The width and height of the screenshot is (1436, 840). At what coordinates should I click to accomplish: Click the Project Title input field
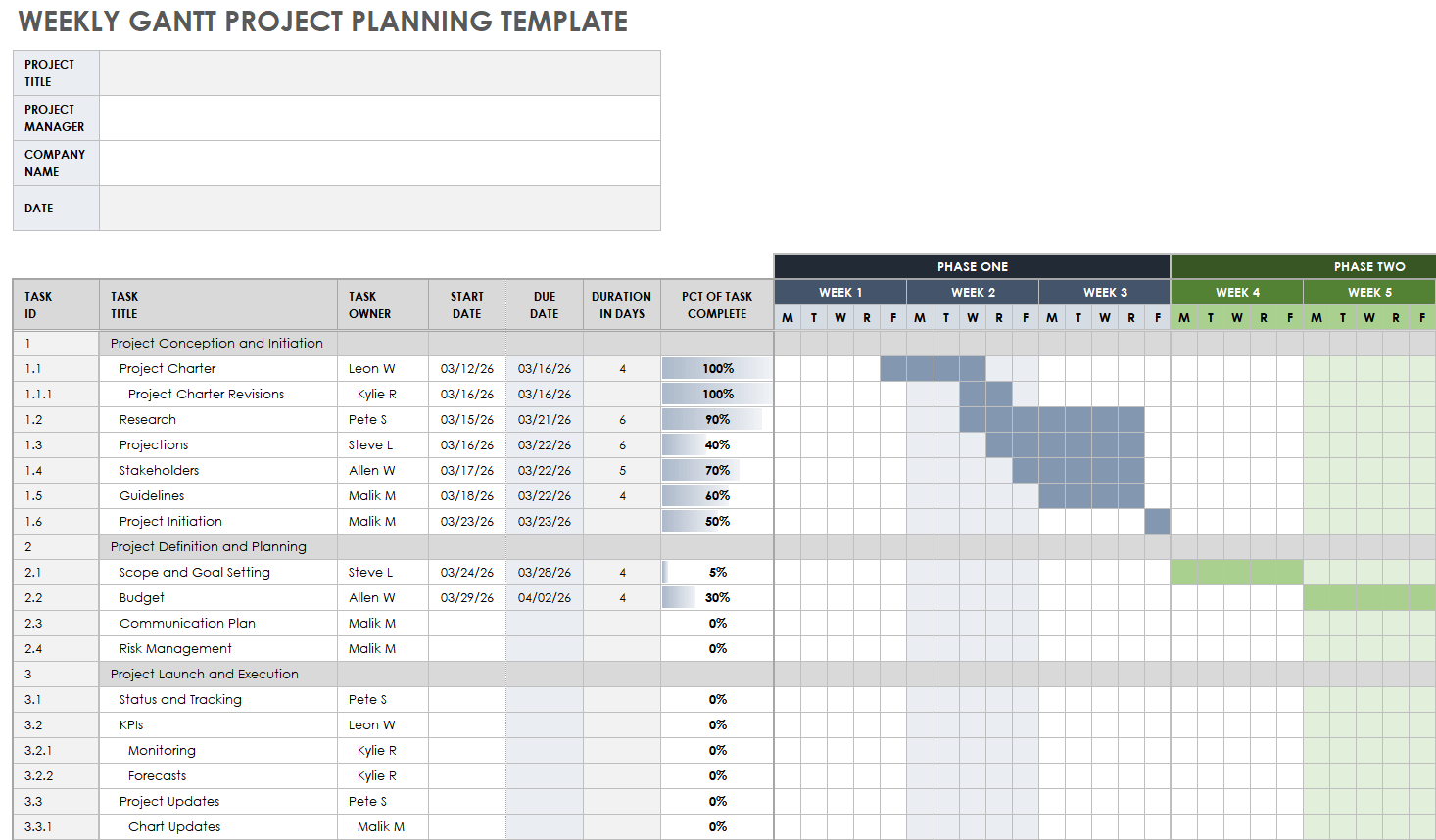click(x=379, y=73)
